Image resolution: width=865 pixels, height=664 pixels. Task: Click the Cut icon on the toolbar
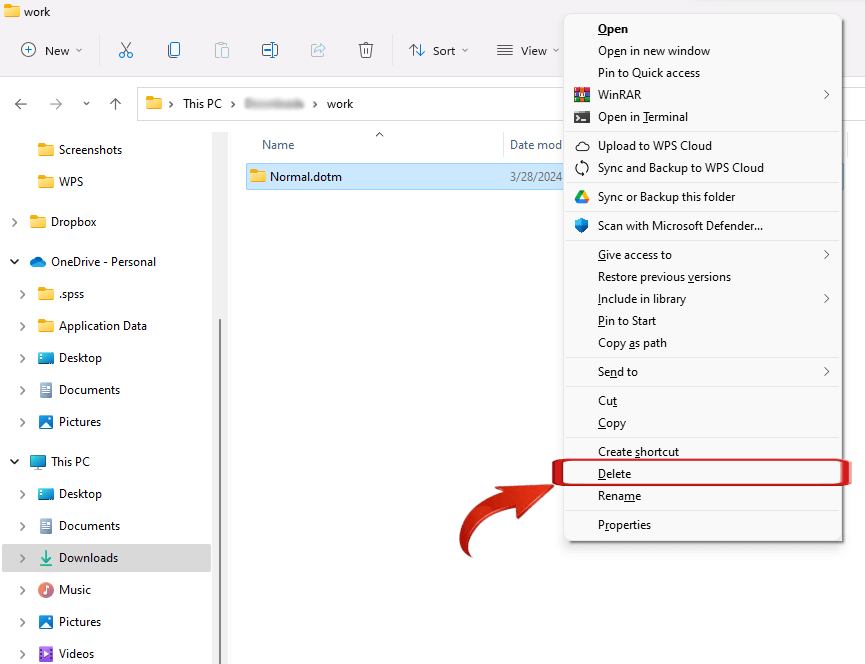coord(125,49)
